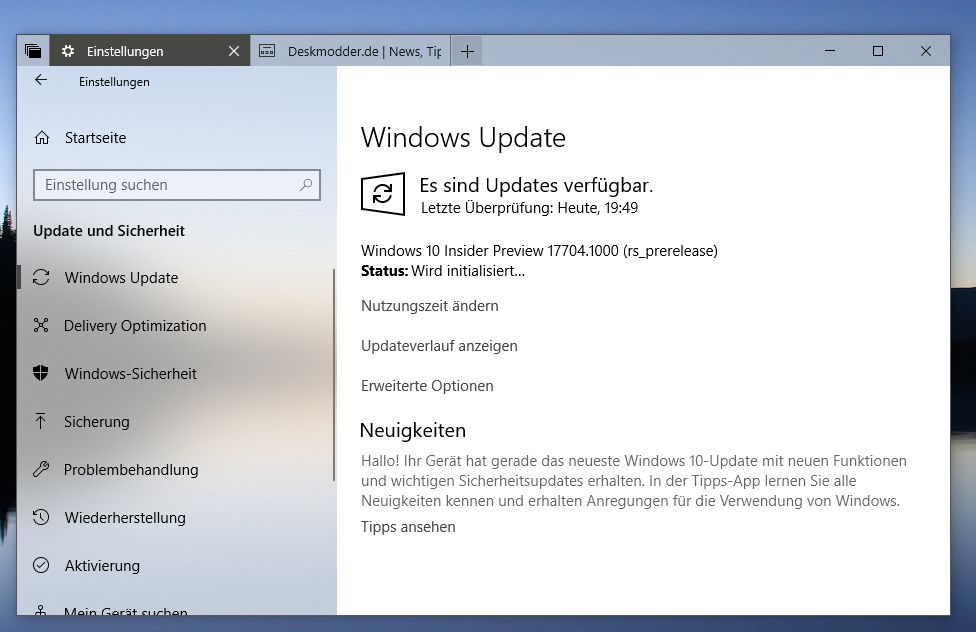Open Delivery Optimization settings
The height and width of the screenshot is (632, 976).
pyautogui.click(x=135, y=326)
